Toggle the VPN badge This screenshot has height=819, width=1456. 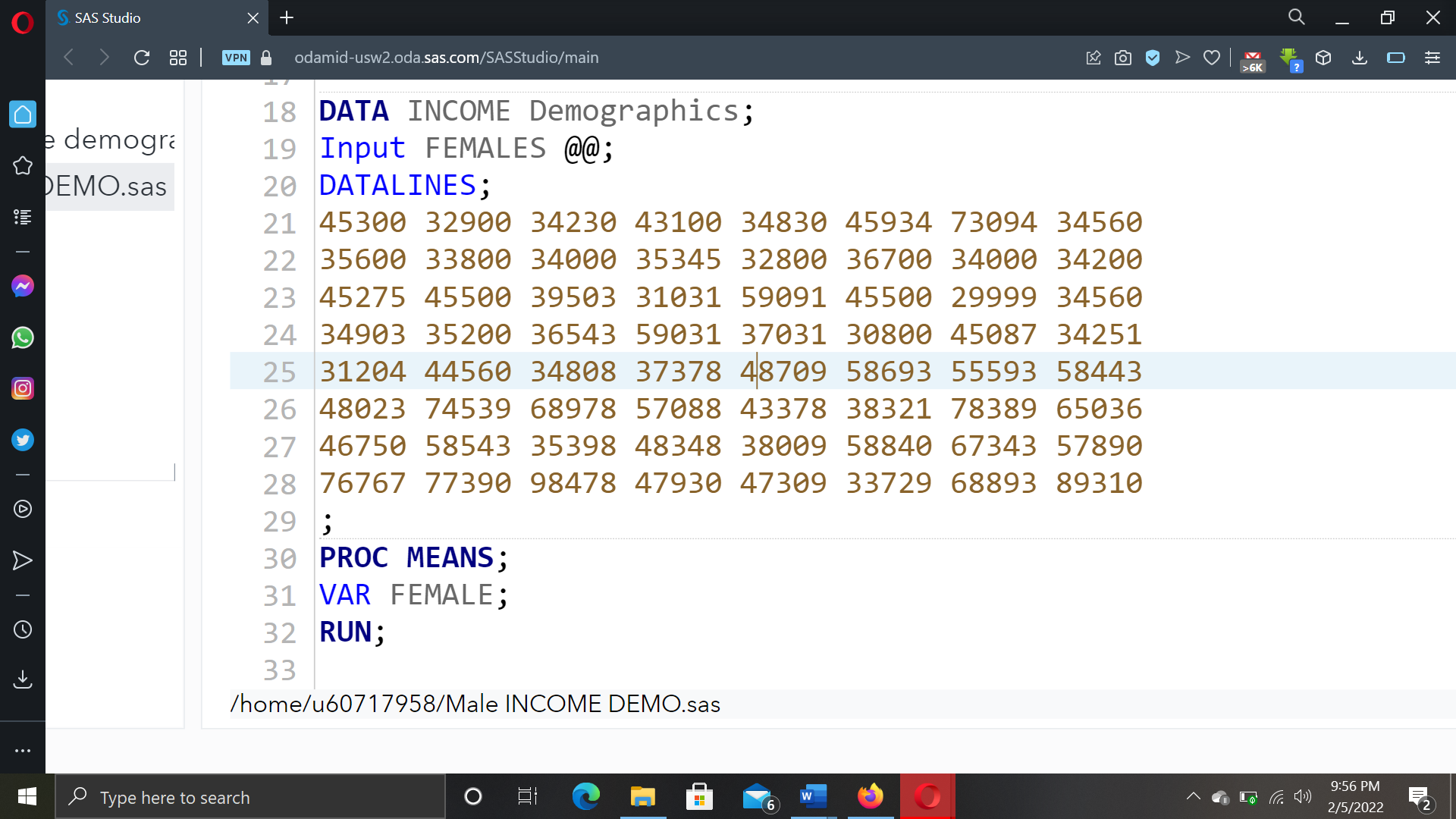coord(236,58)
